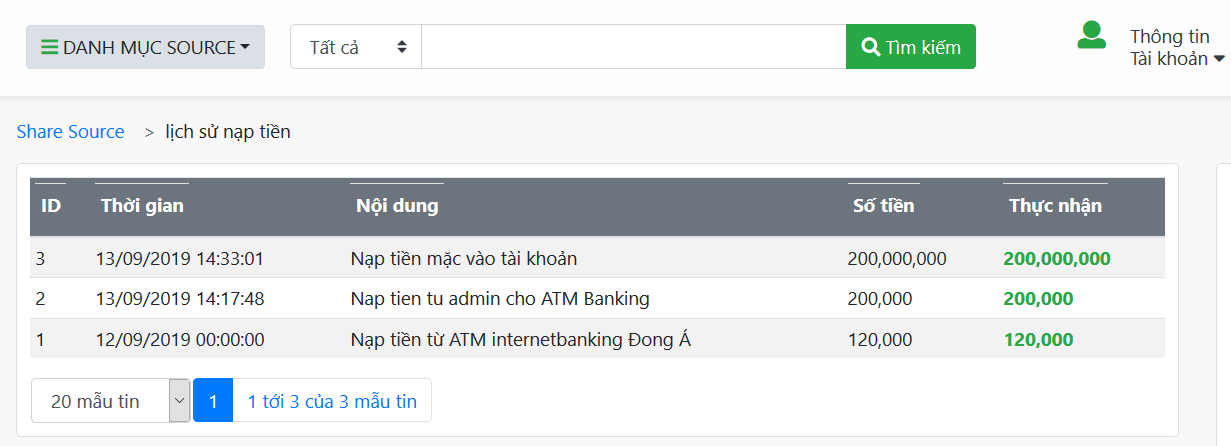
Task: Open the DANH MỤC SOURCE dropdown
Action: point(145,47)
